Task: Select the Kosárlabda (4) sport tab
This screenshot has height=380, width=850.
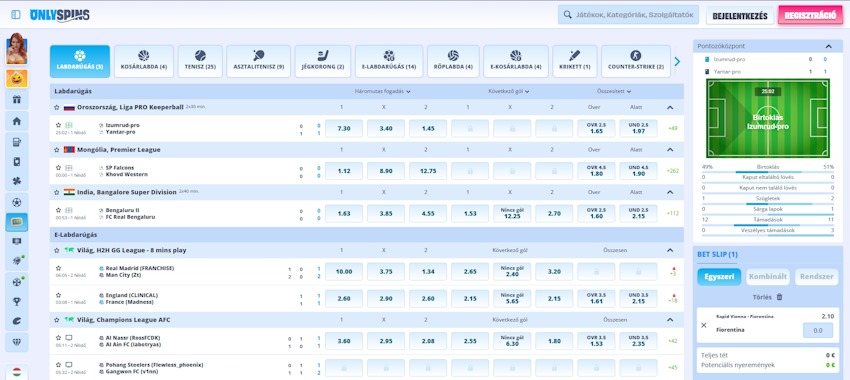Action: (x=144, y=61)
